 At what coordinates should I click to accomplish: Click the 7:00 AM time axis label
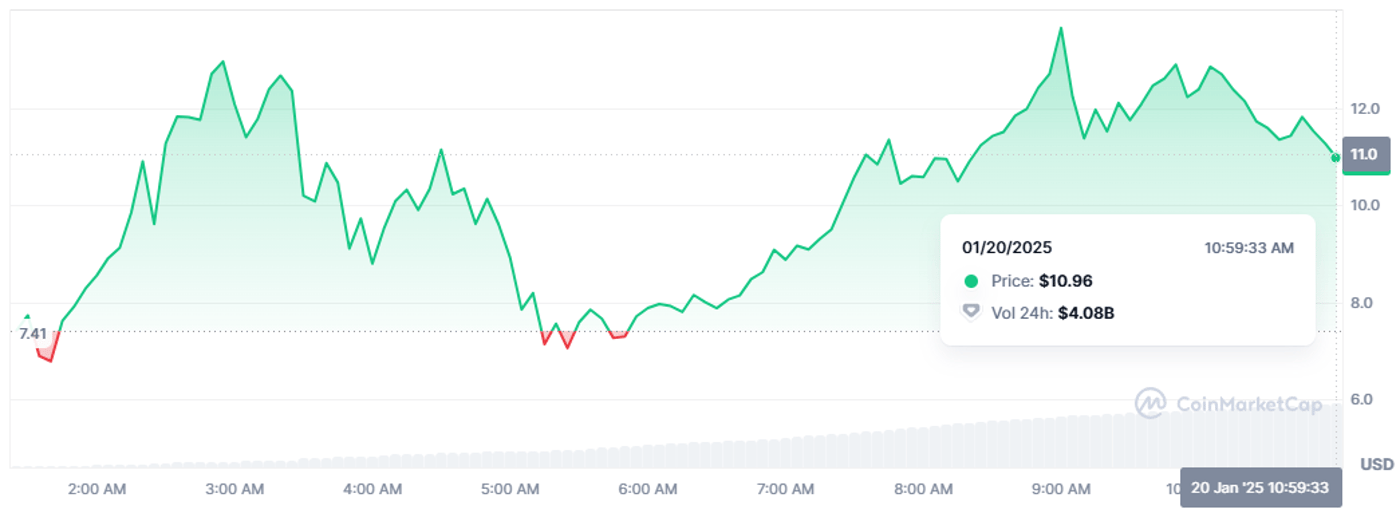click(786, 489)
